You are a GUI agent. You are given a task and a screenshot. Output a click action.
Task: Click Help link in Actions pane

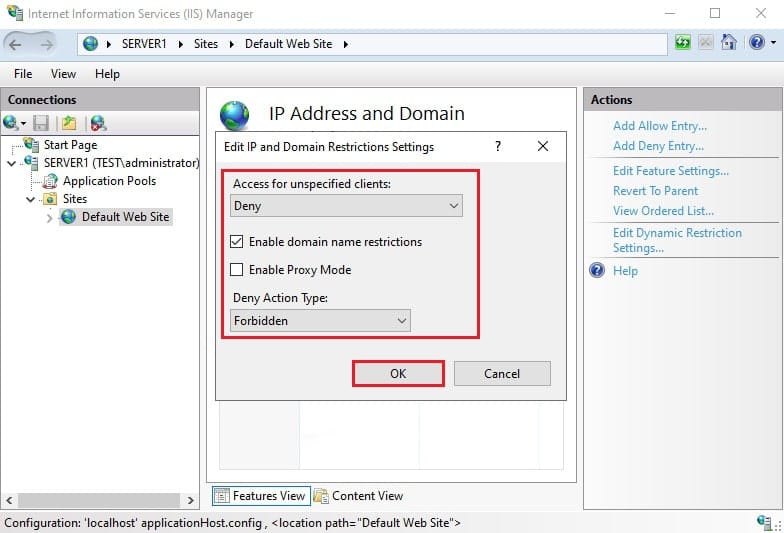pos(625,271)
